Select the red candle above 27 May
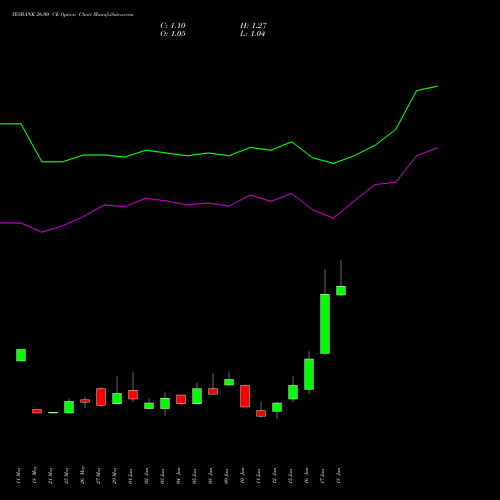The width and height of the screenshot is (500, 500). tap(101, 397)
